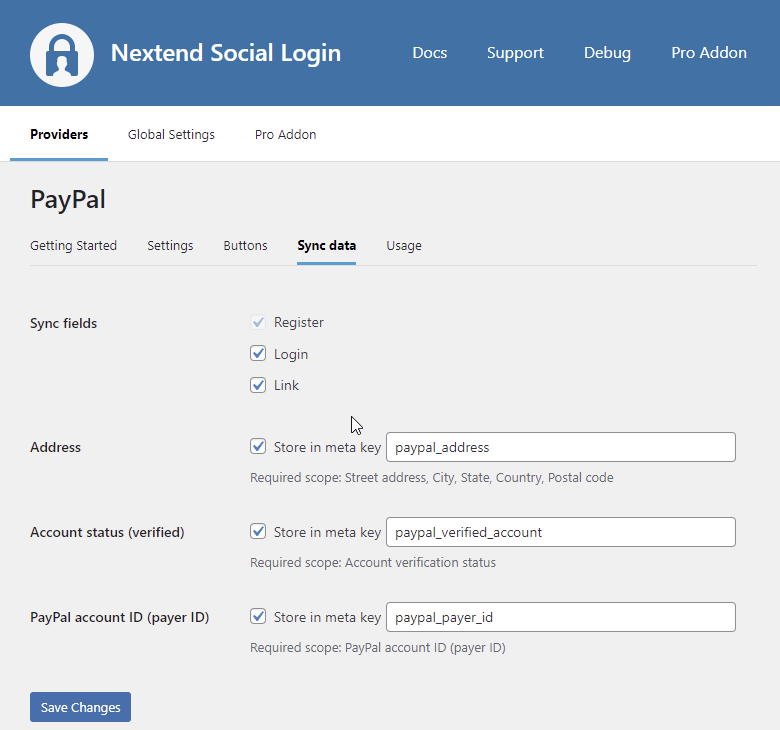Switch to the Providers tab
The width and height of the screenshot is (780, 730).
click(x=59, y=134)
